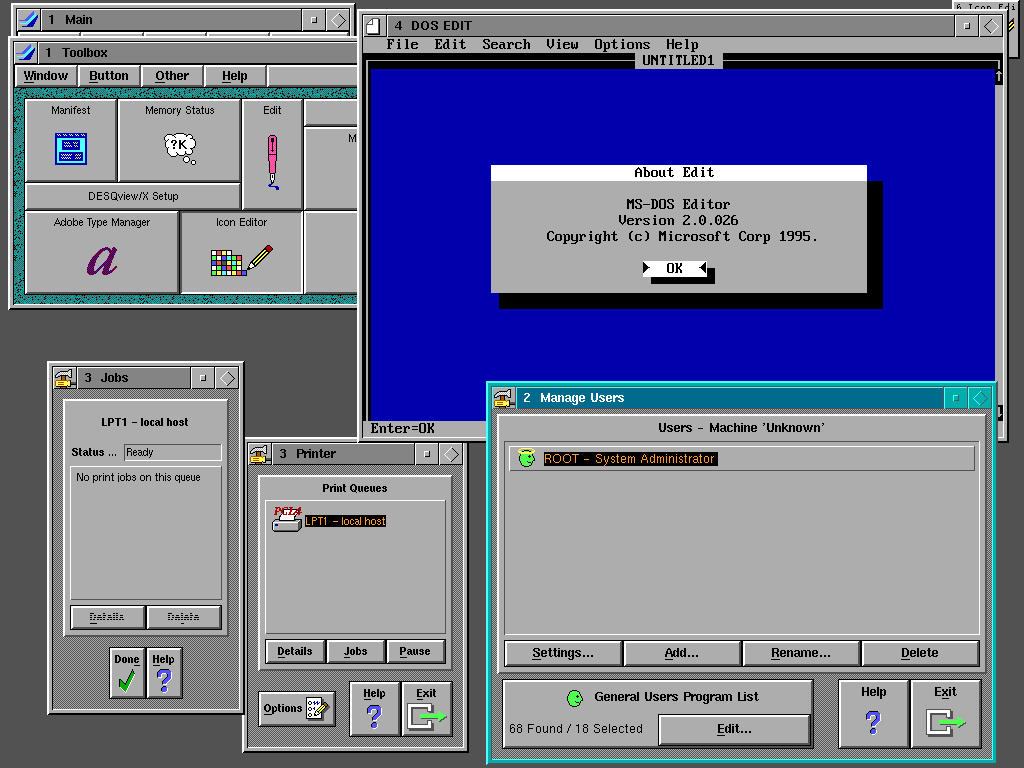Exit the Manage Users window
The image size is (1024, 768).
pyautogui.click(x=945, y=713)
